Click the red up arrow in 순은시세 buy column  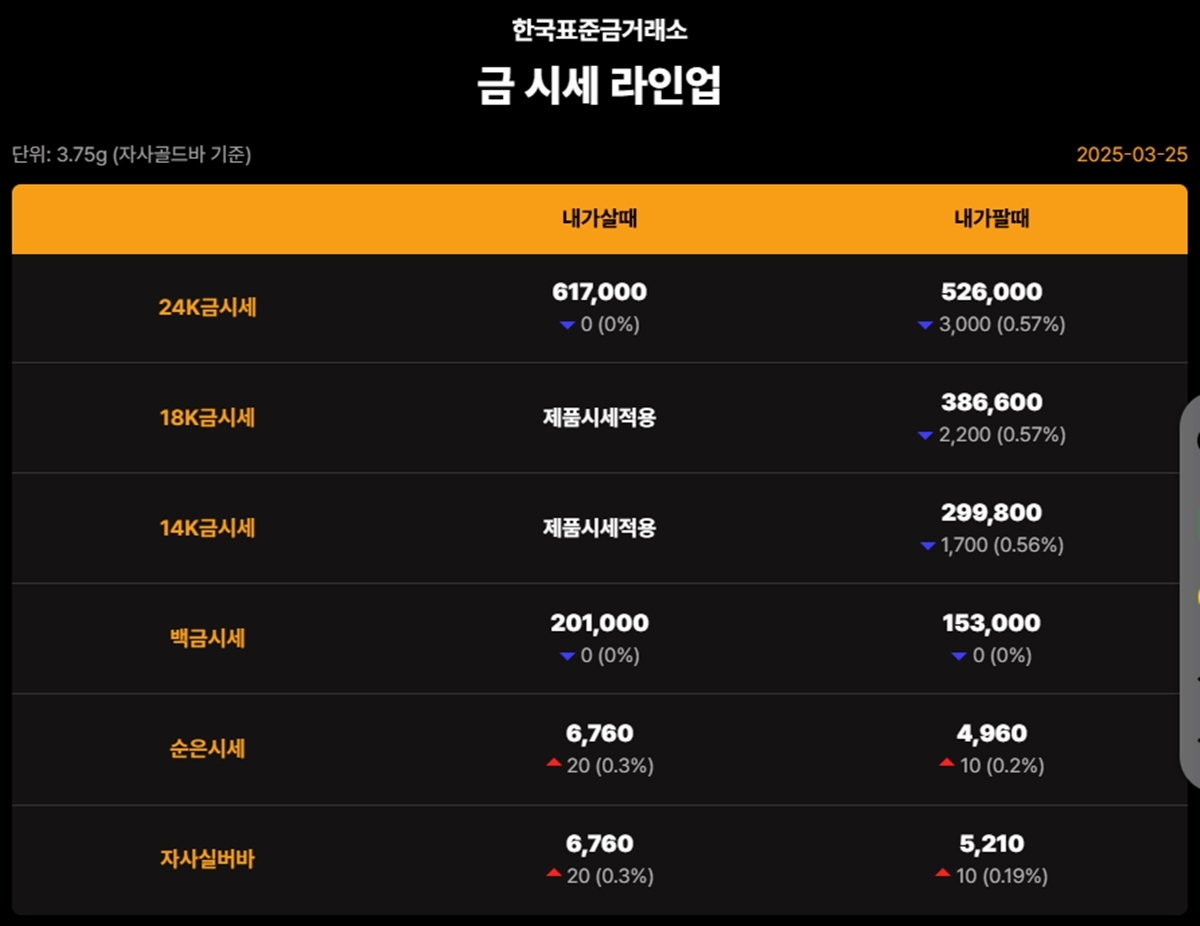(553, 764)
